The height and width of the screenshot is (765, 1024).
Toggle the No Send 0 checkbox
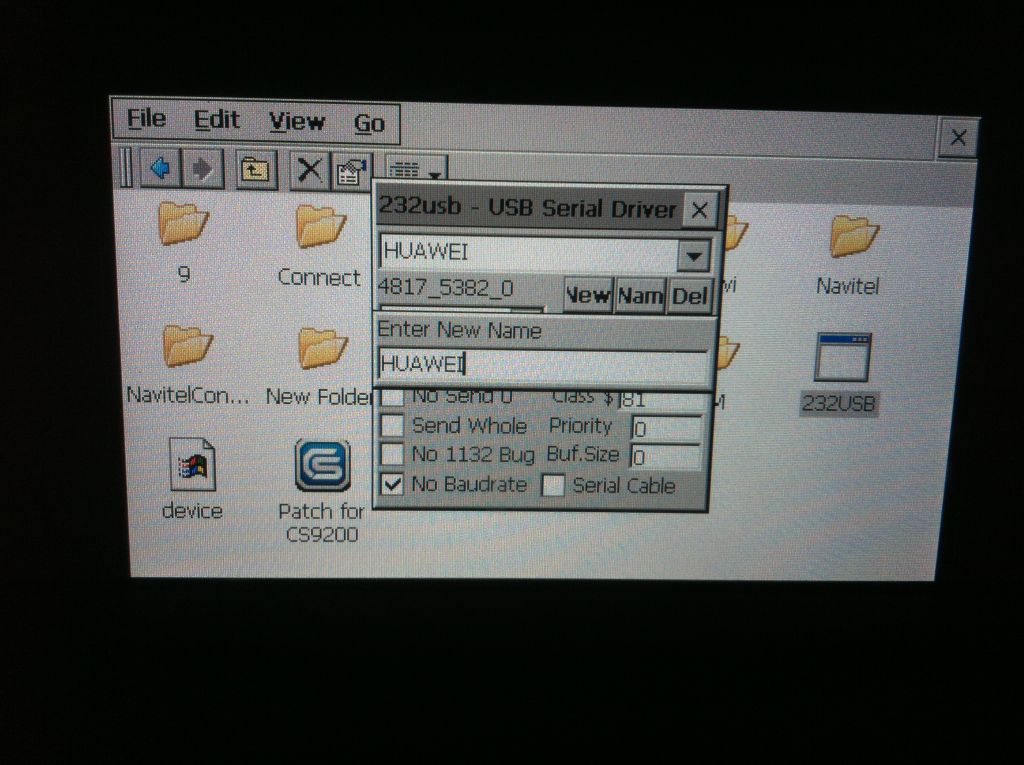392,397
